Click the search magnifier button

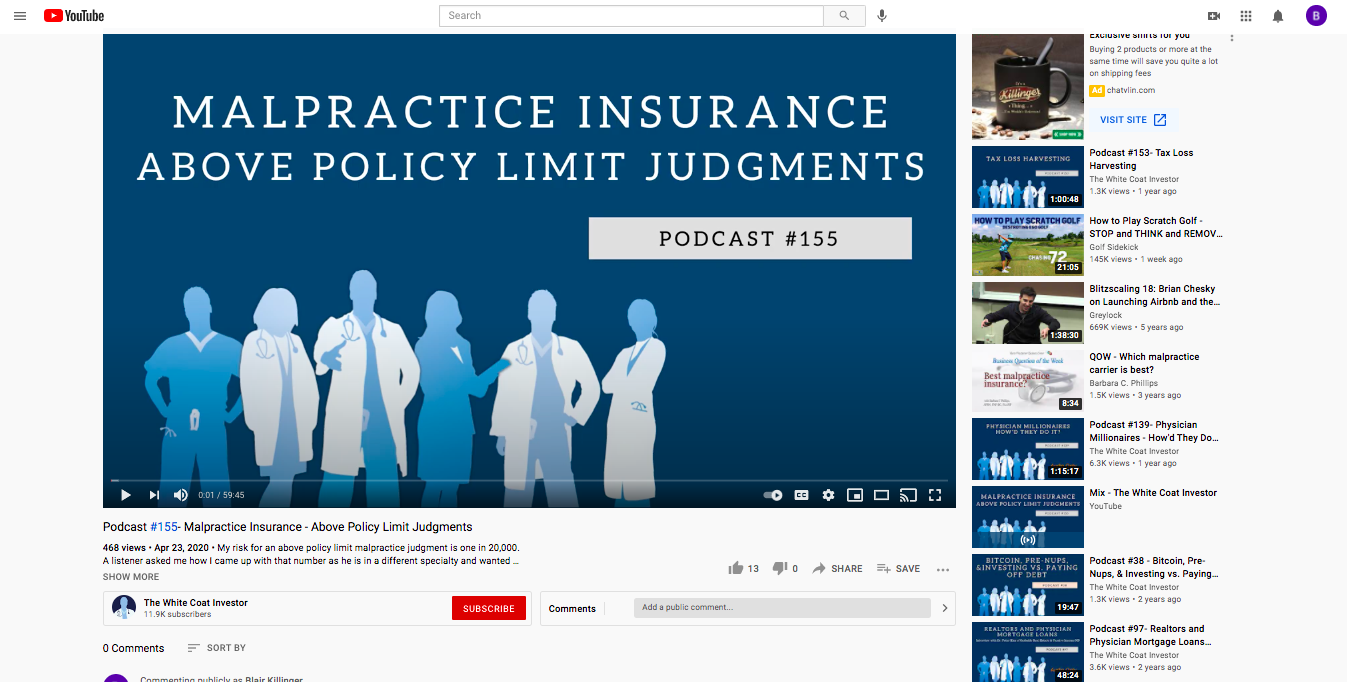pyautogui.click(x=845, y=16)
